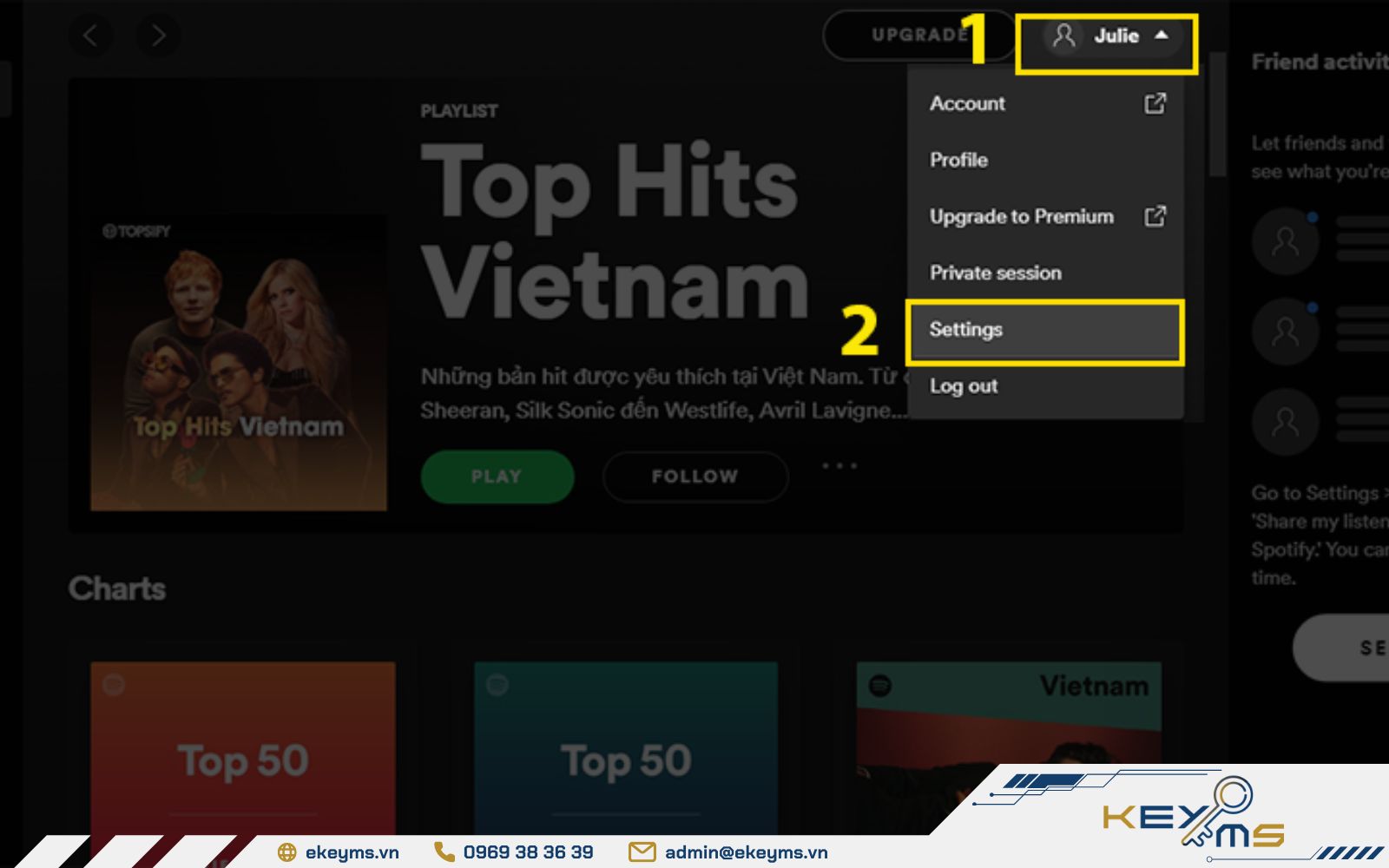Select Log out in the user menu

click(1046, 386)
